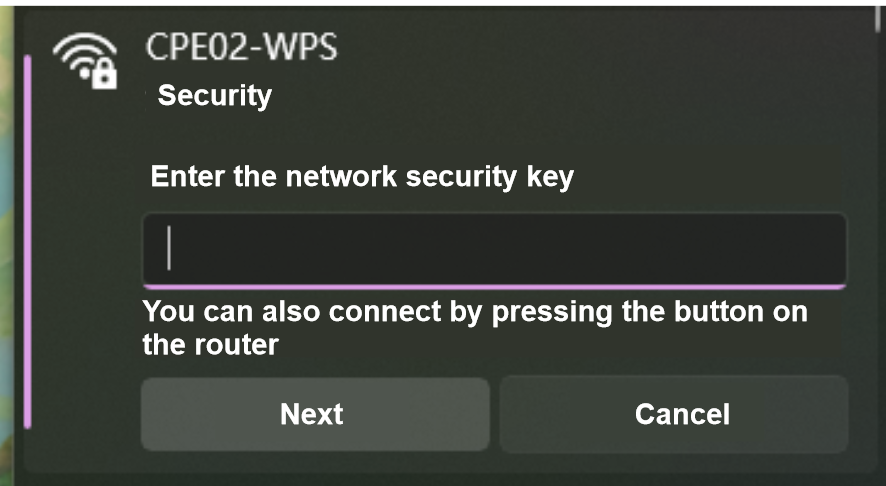This screenshot has width=886, height=486.
Task: Click empty header area right of CPE02-WPS
Action: (x=600, y=47)
